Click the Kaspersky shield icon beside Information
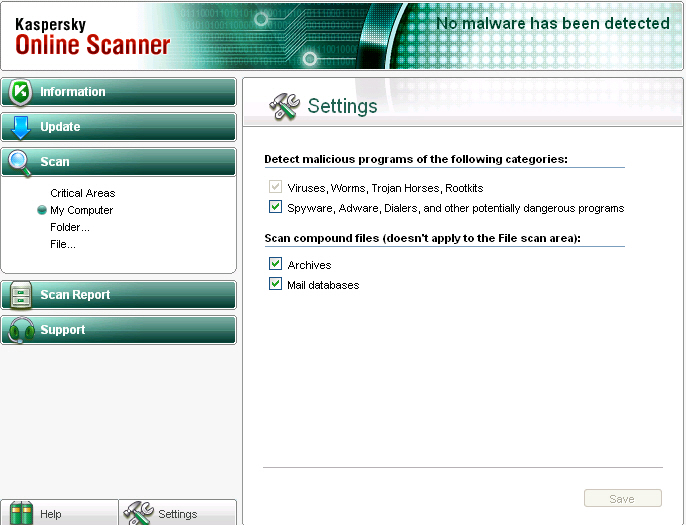The width and height of the screenshot is (686, 525). pos(20,92)
